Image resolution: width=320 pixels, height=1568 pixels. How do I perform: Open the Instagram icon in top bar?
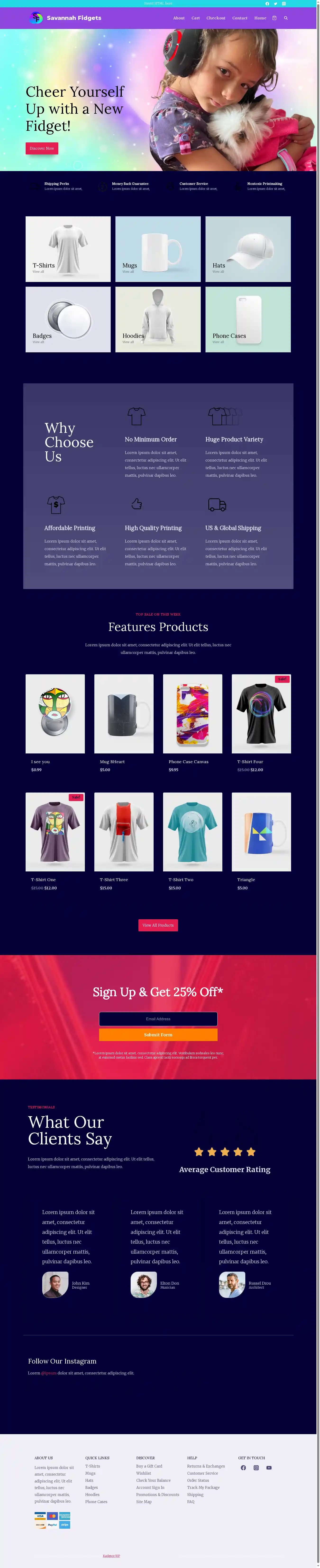pyautogui.click(x=283, y=4)
